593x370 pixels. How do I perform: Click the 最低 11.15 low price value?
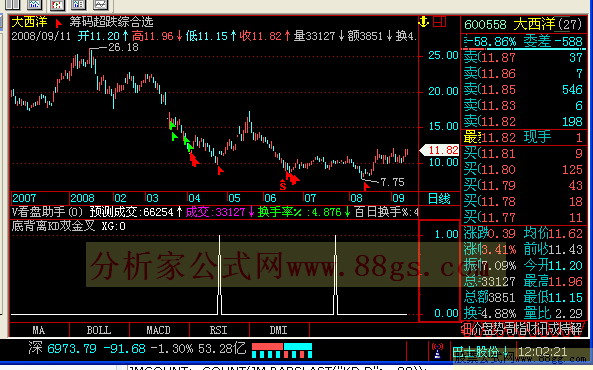click(x=553, y=298)
